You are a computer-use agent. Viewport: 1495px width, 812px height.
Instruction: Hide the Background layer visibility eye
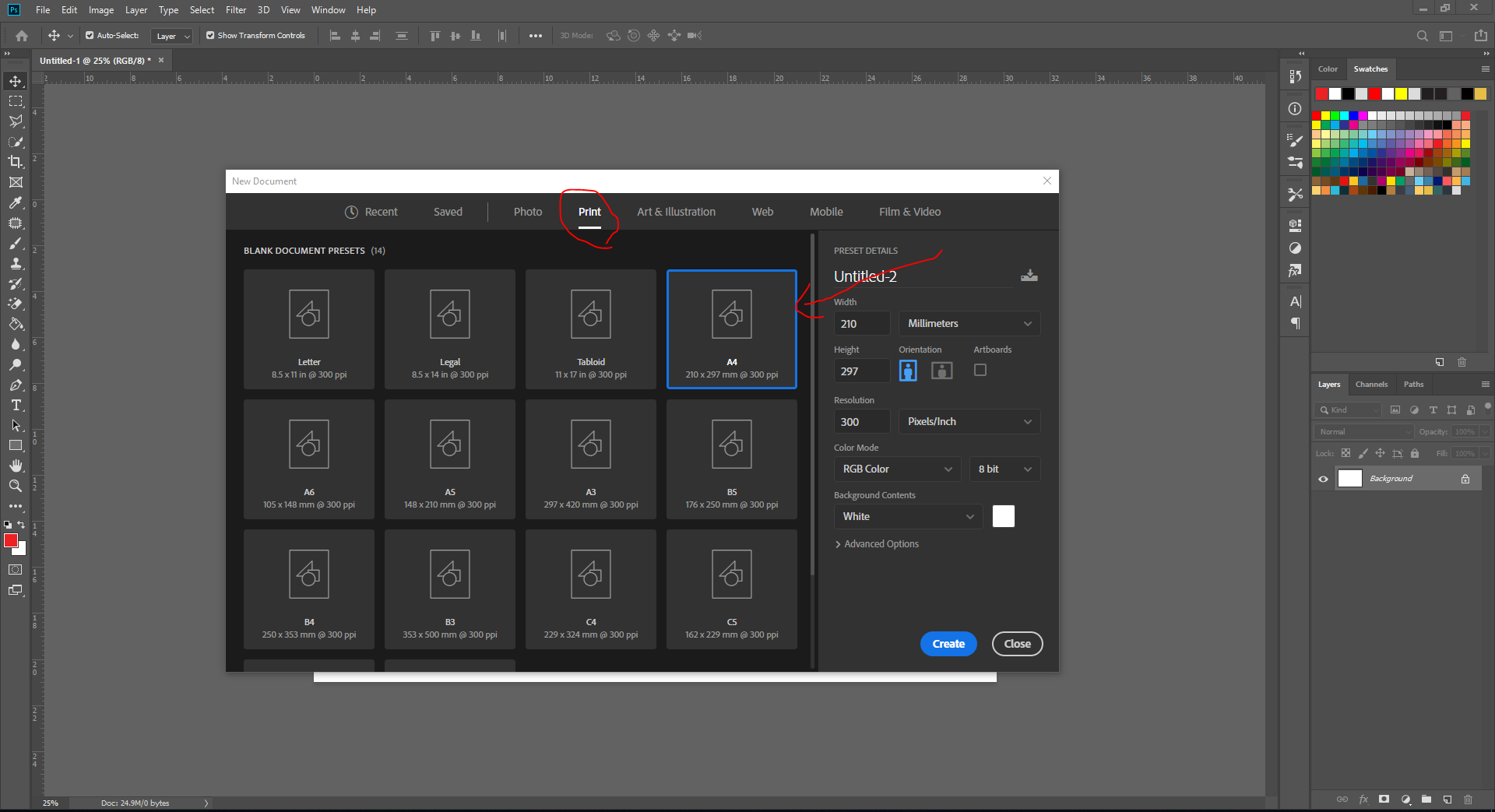pos(1323,479)
